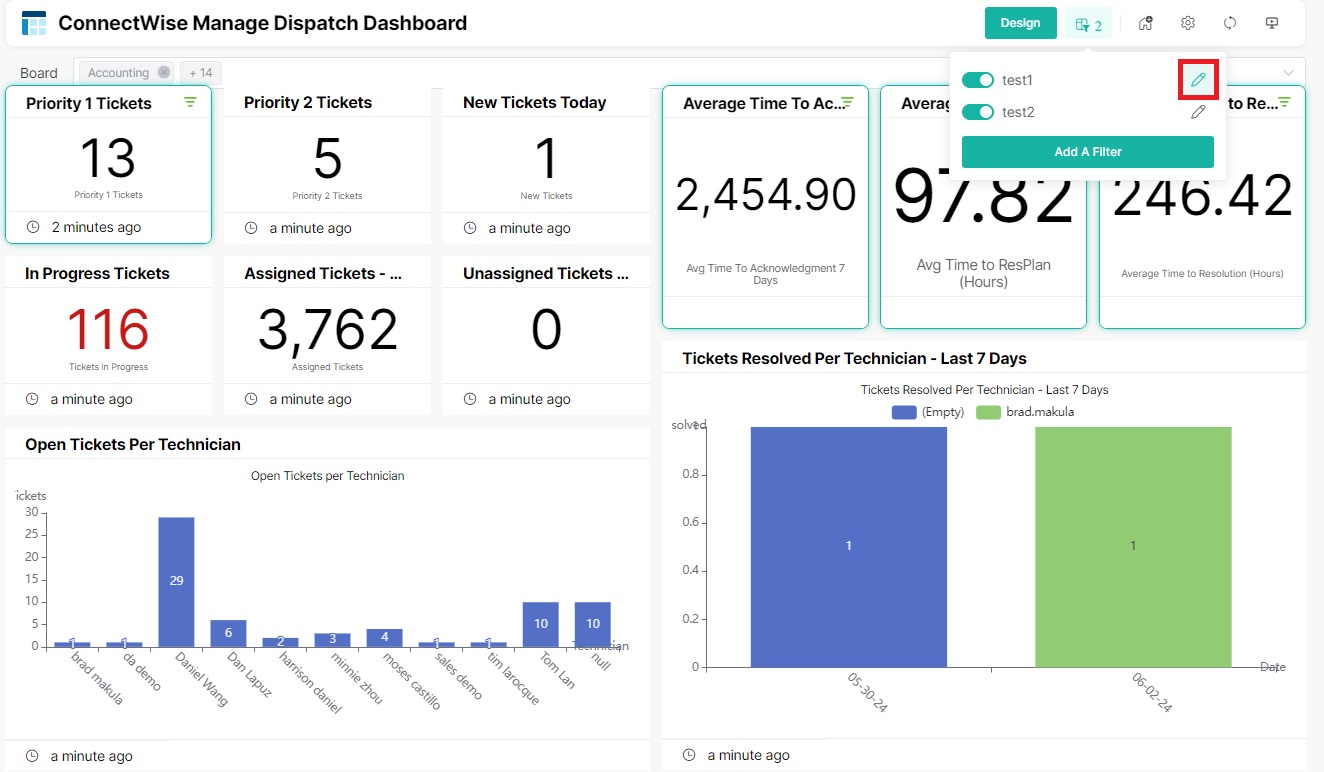The width and height of the screenshot is (1324, 772).
Task: Select the green brad.makula legend swatch
Action: click(x=988, y=411)
